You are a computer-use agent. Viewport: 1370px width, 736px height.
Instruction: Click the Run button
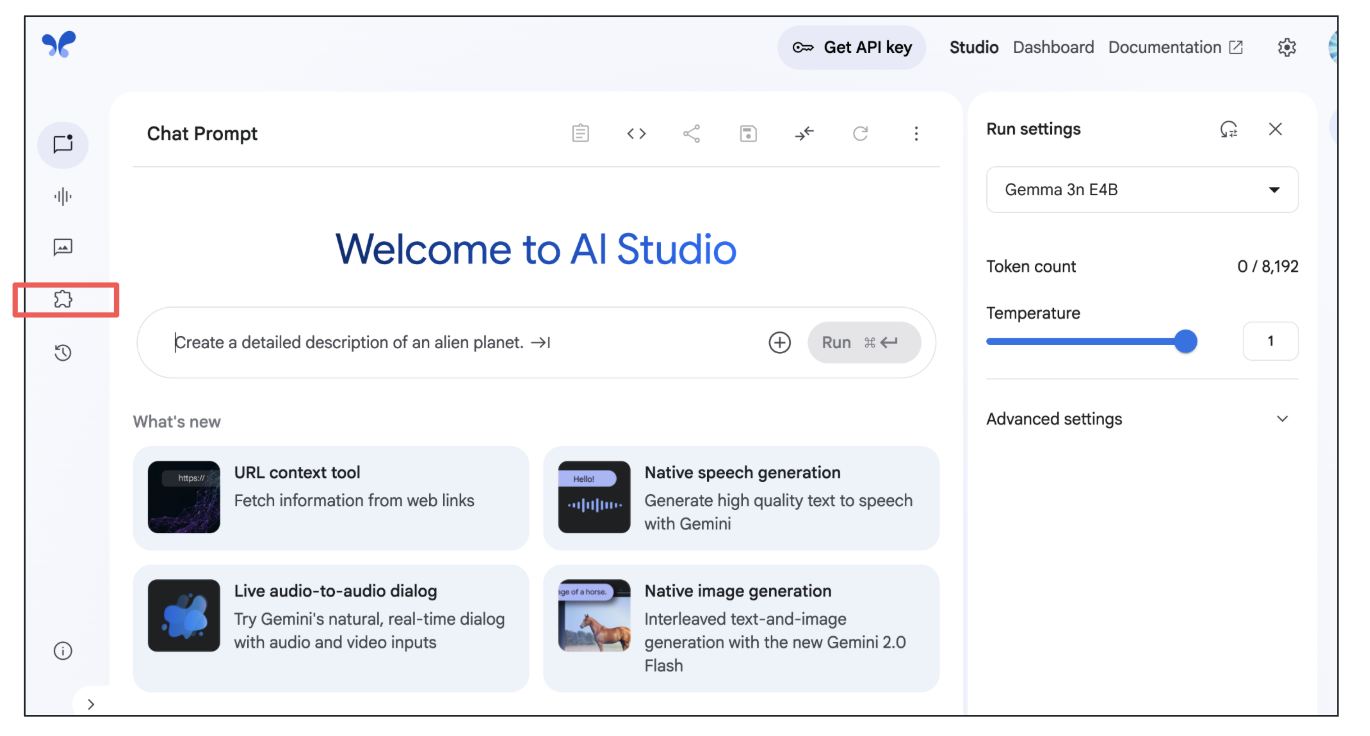864,342
